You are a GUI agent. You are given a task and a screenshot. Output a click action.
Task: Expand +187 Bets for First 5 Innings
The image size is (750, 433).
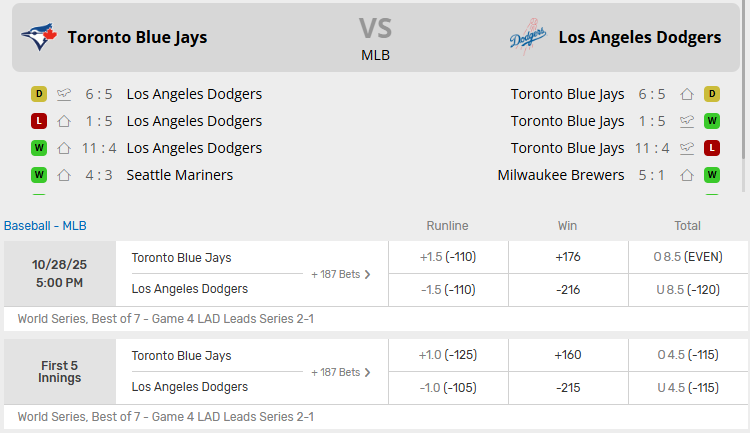click(x=341, y=372)
